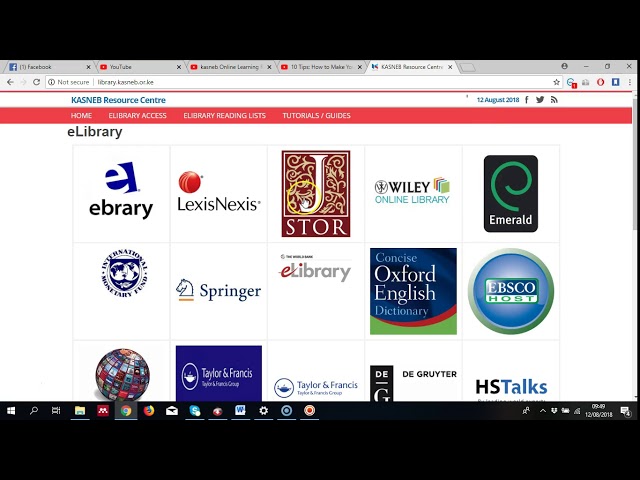Open the globe of book covers logo
Image resolution: width=640 pixels, height=480 pixels.
tap(122, 374)
